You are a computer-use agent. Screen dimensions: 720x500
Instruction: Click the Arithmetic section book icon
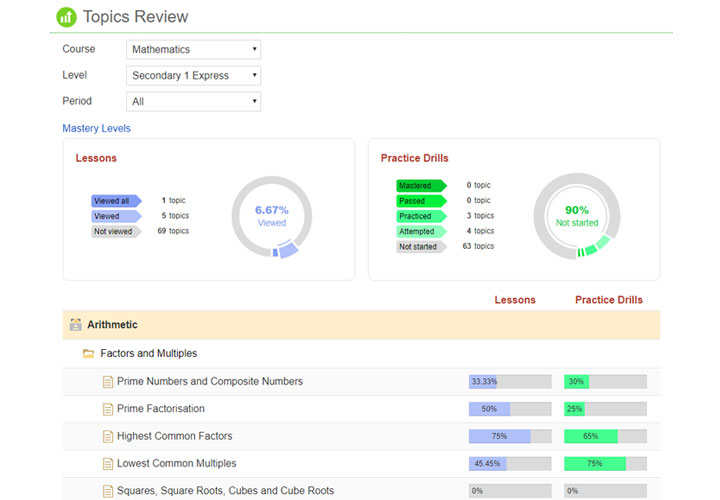tap(75, 325)
